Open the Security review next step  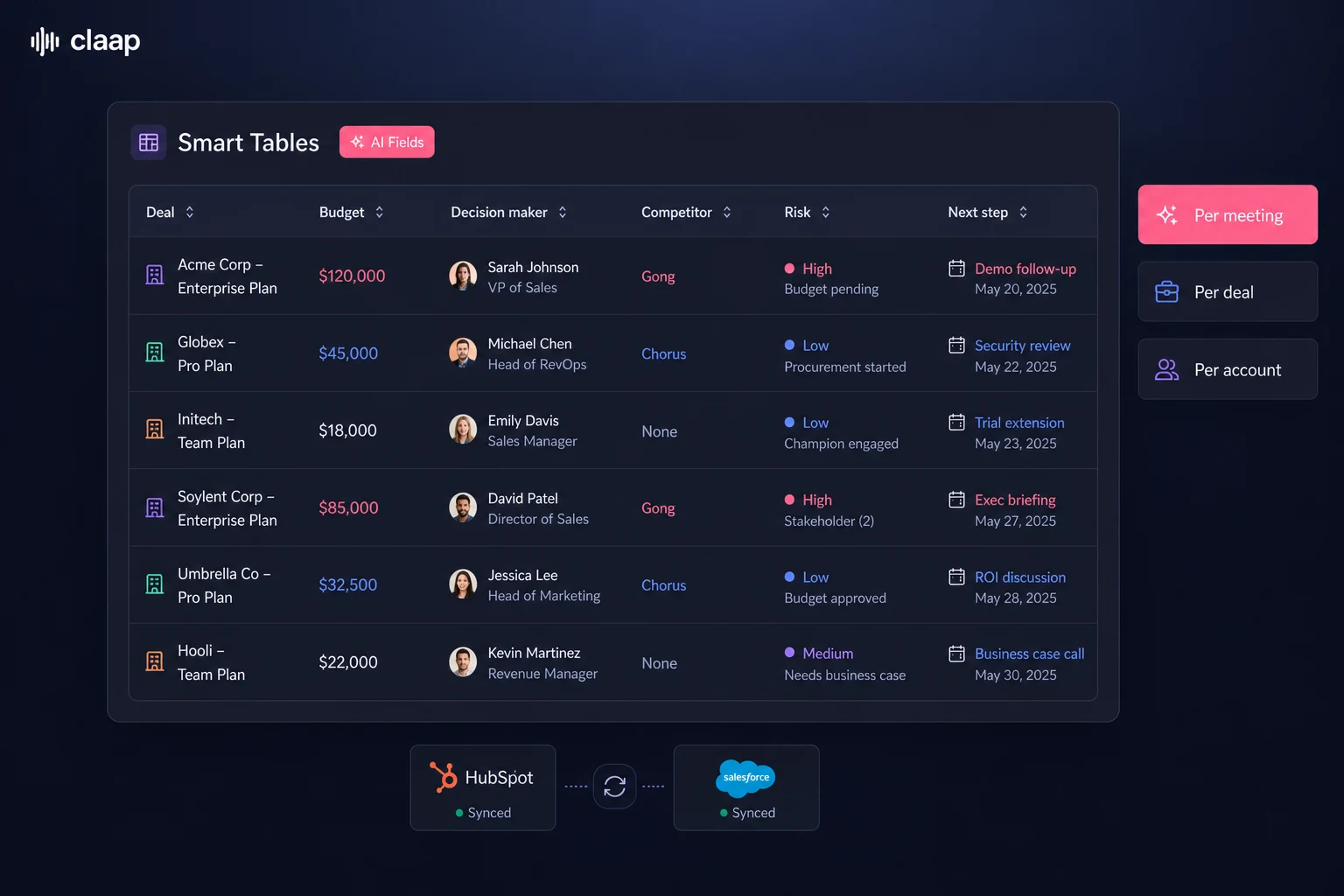[x=1023, y=346]
